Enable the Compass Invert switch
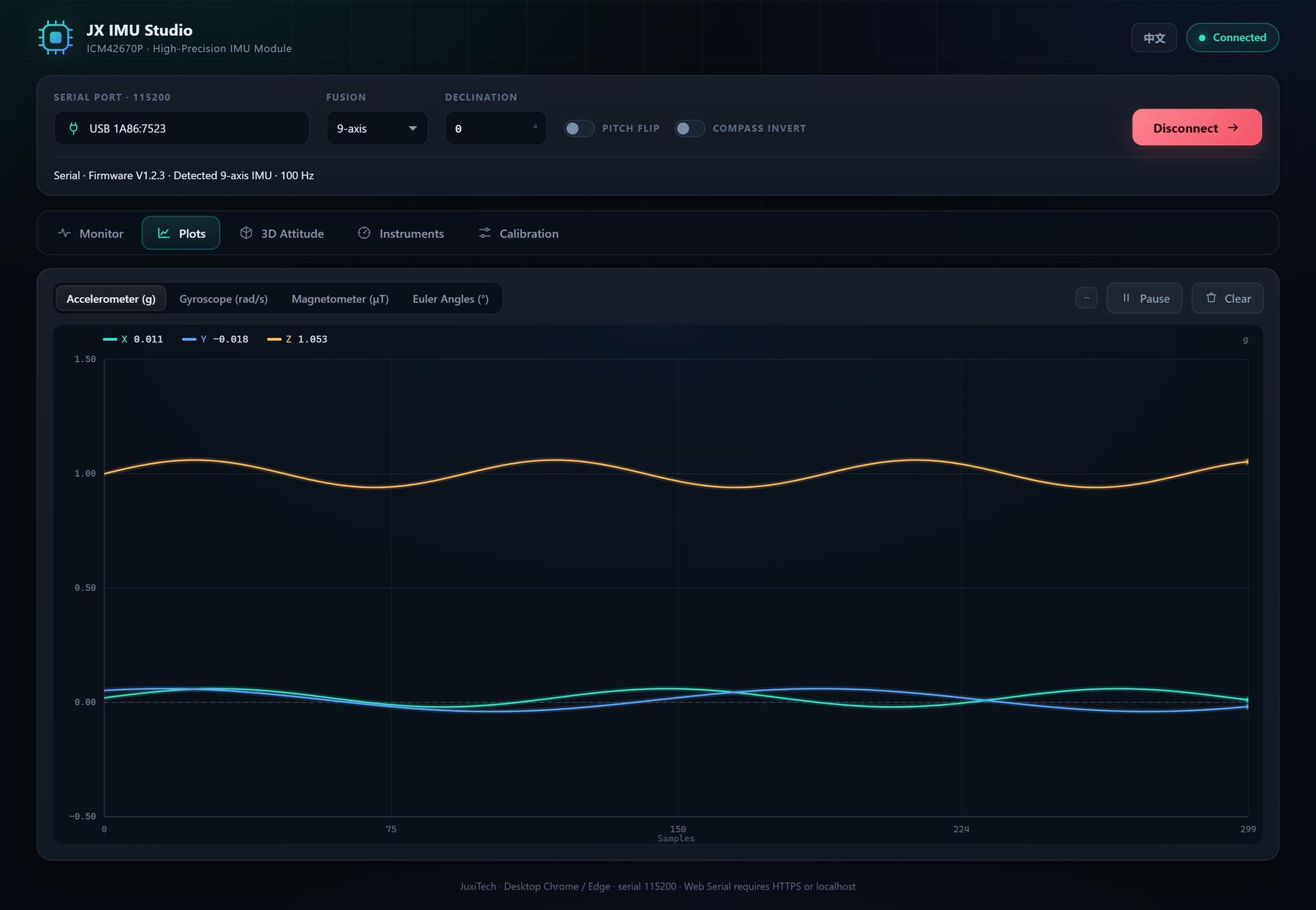This screenshot has height=910, width=1316. (x=689, y=128)
